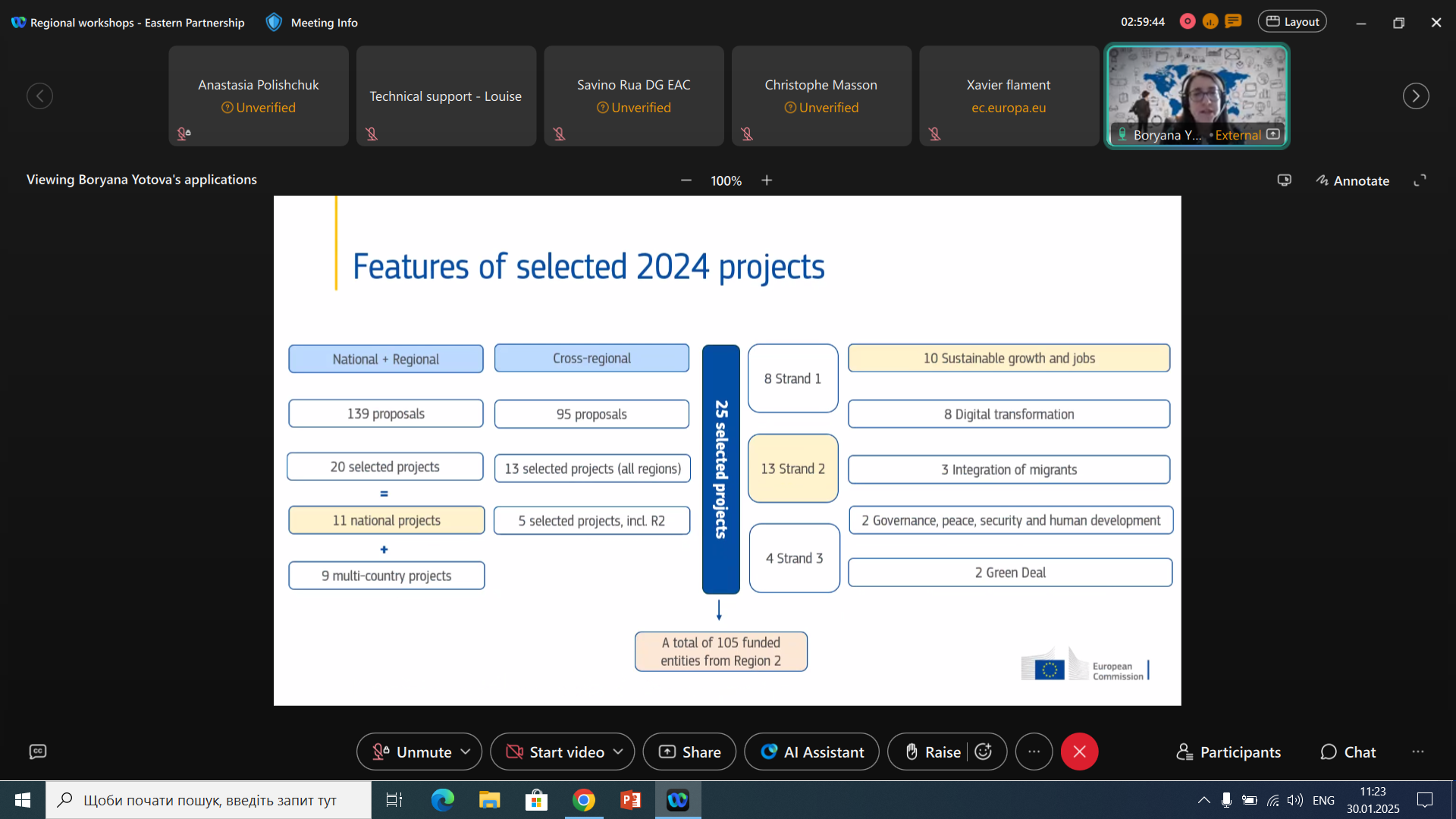Raise your hand
Viewport: 1456px width, 819px height.
coord(933,752)
